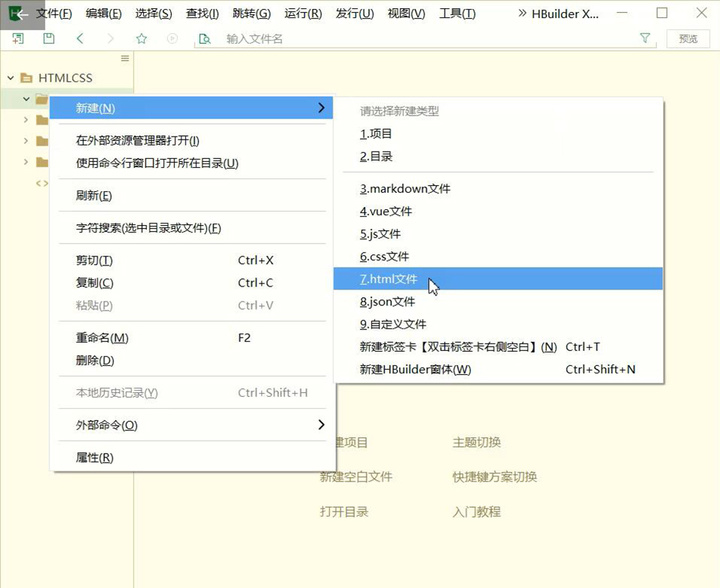This screenshot has width=720, height=588.
Task: Select 使用命令行窗口打开所在目录(U)
Action: (x=191, y=163)
